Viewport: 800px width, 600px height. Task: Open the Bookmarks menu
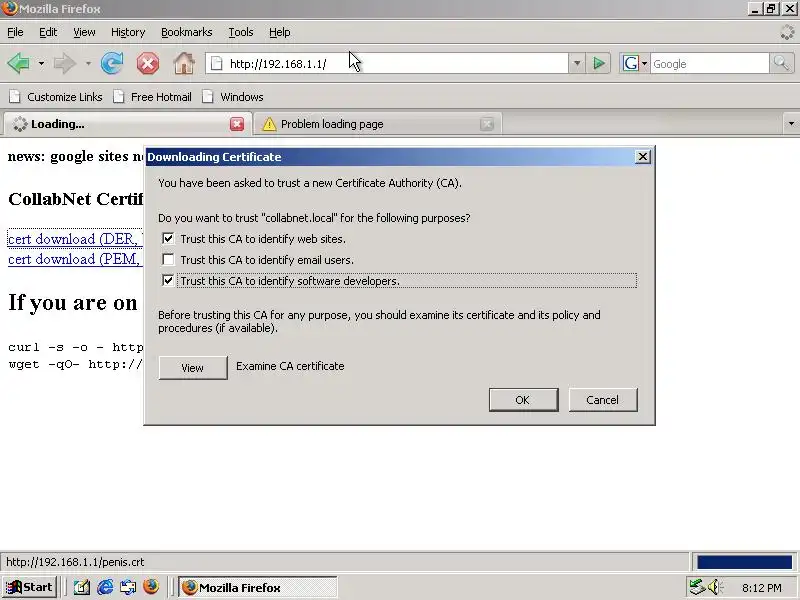tap(187, 32)
